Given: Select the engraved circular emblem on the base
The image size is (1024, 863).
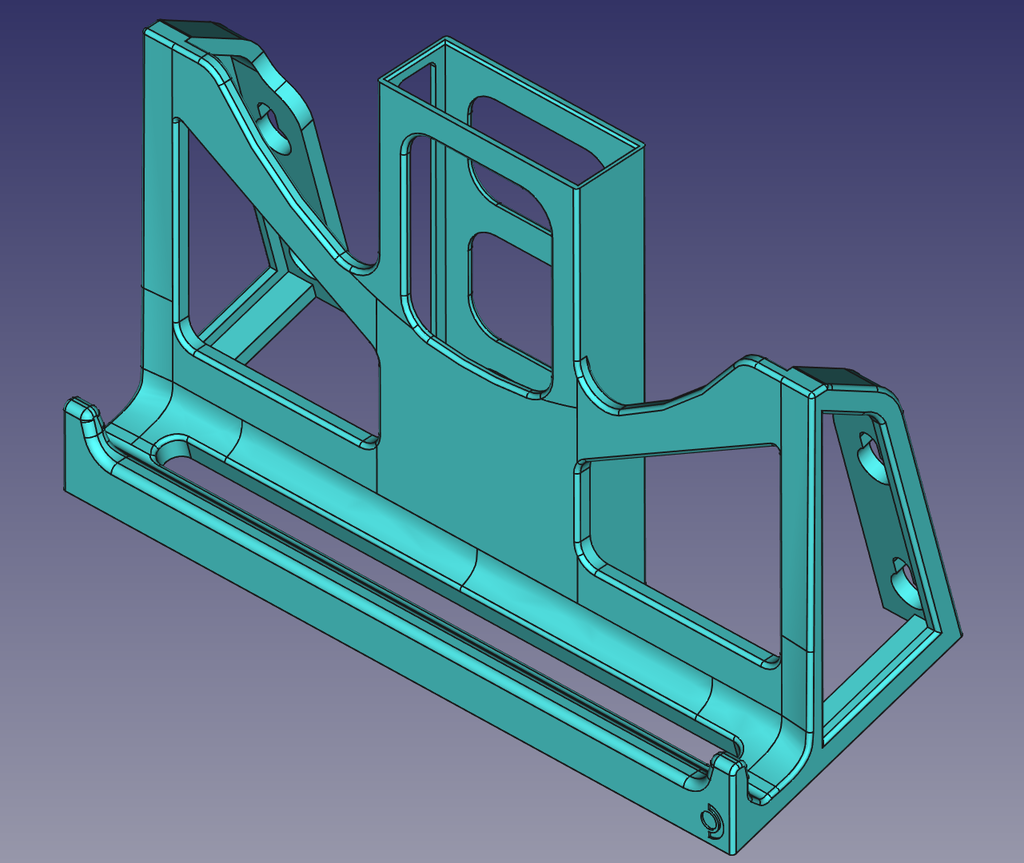Looking at the screenshot, I should click(x=710, y=821).
